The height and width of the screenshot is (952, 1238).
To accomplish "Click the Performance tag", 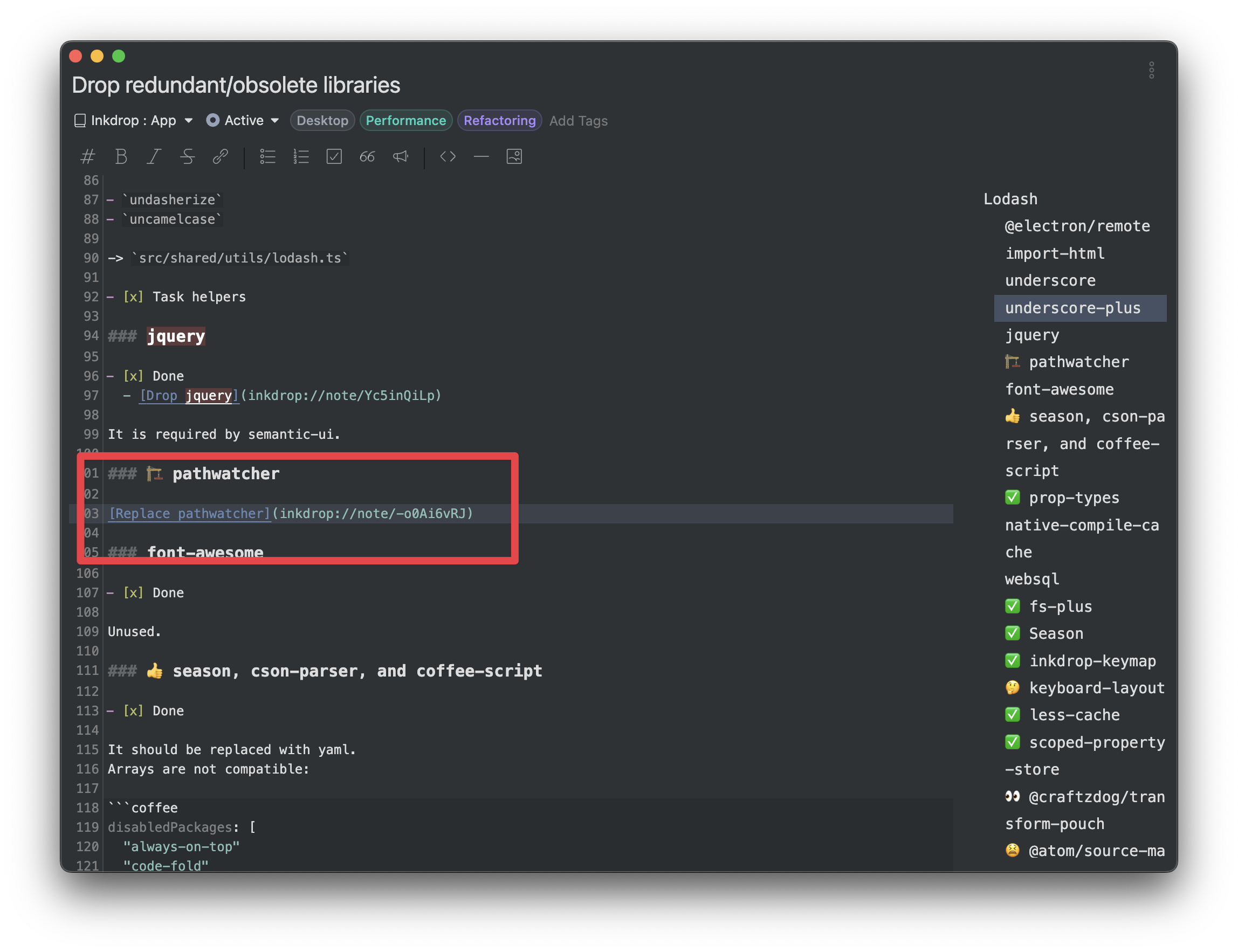I will (x=405, y=121).
